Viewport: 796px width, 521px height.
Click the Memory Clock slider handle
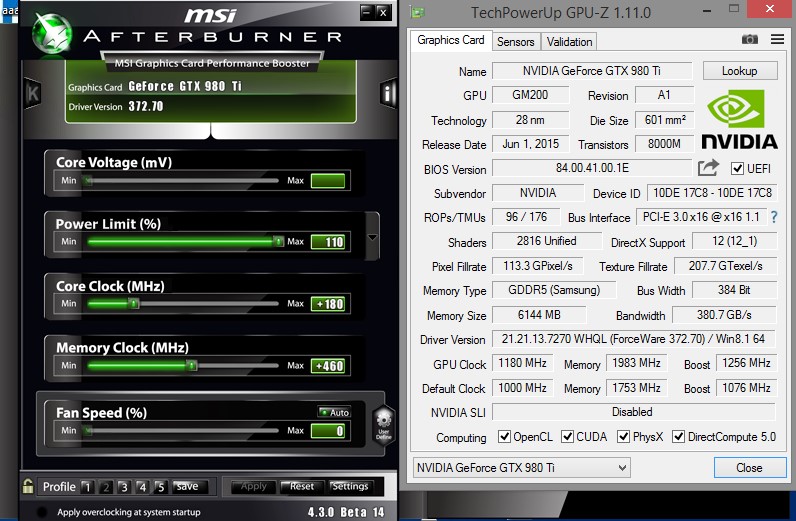pyautogui.click(x=191, y=366)
